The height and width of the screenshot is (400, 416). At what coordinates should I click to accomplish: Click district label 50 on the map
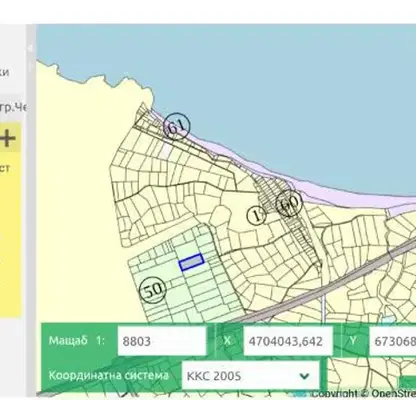coord(153,290)
